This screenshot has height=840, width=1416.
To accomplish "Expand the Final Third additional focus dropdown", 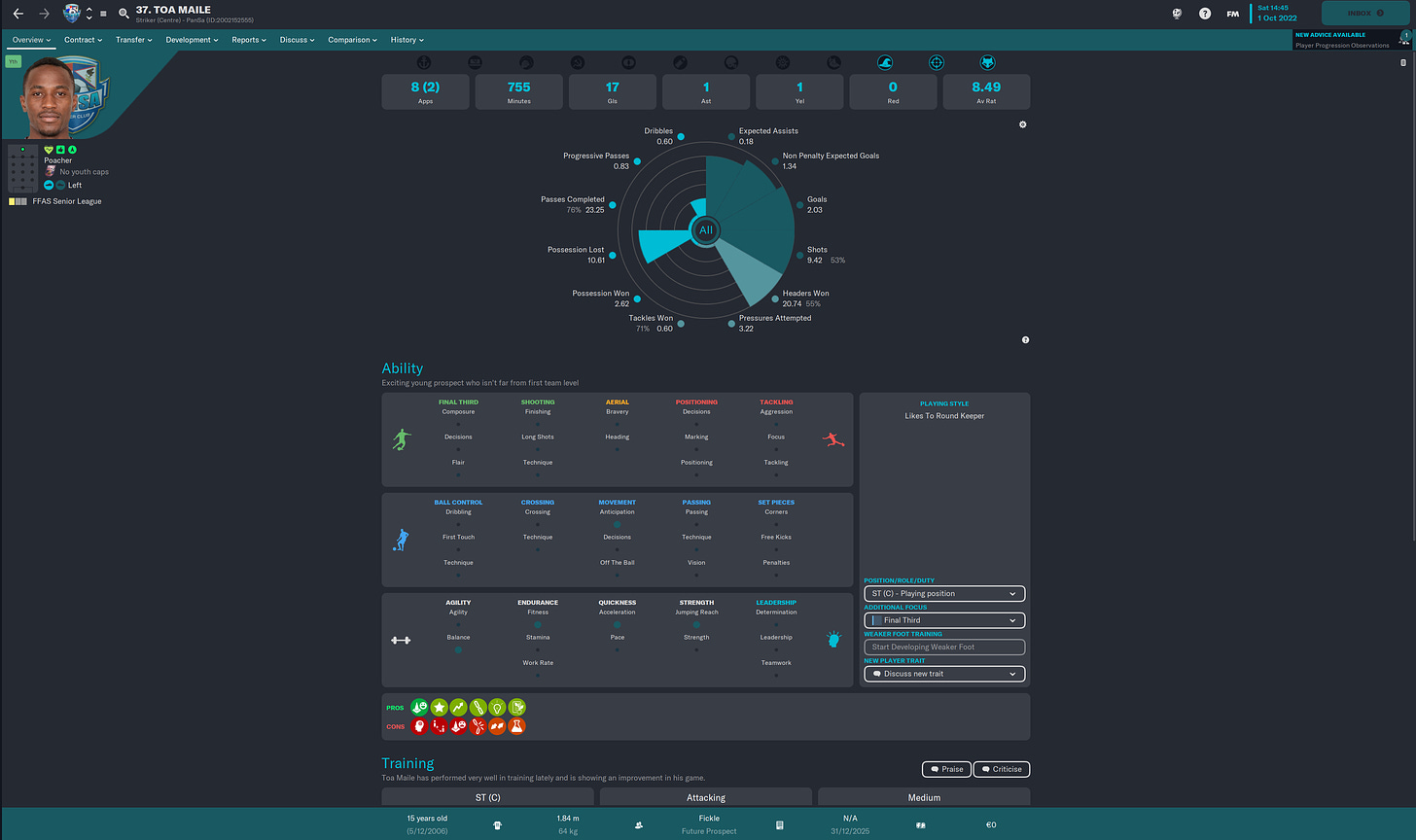I will click(x=944, y=620).
